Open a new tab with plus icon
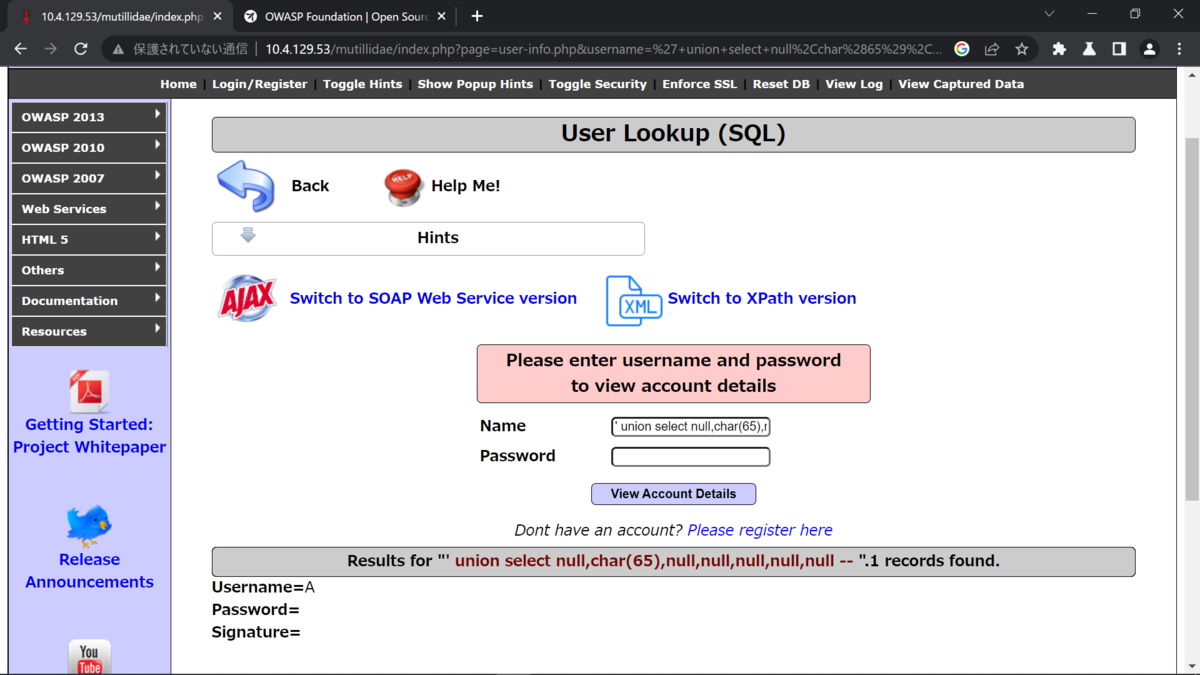Screen dimensions: 1200x675 pos(477,16)
